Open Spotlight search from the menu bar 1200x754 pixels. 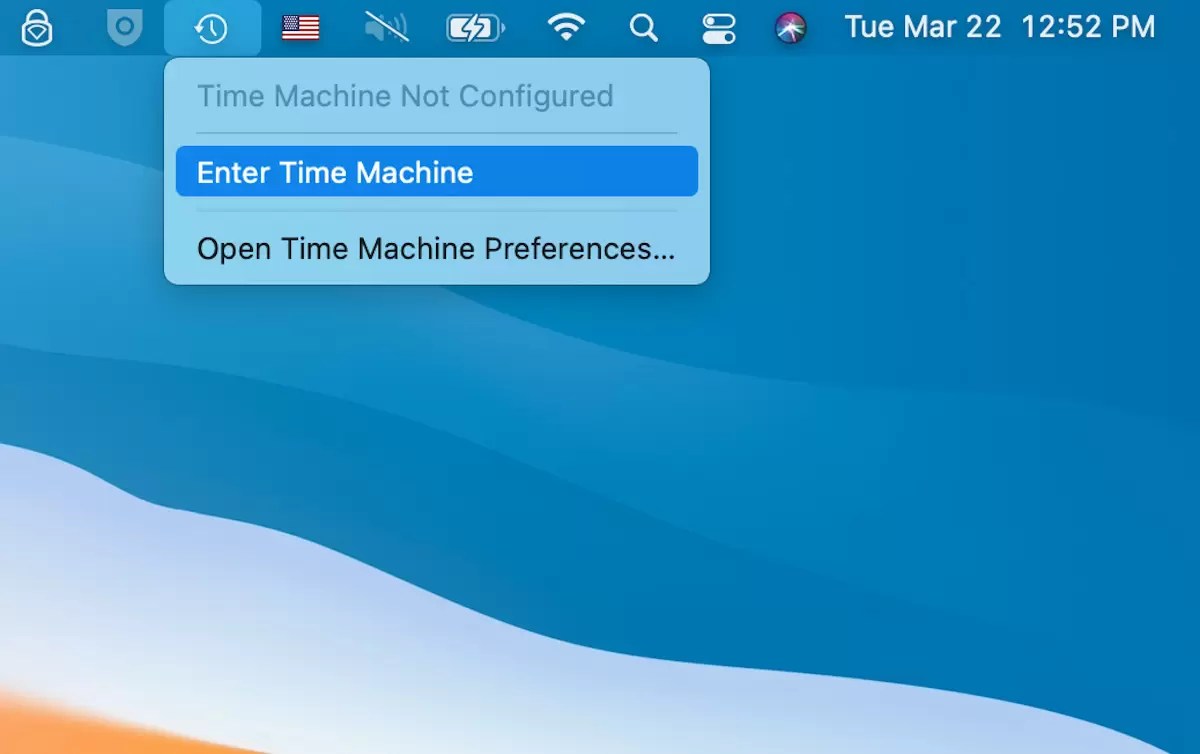[x=643, y=28]
